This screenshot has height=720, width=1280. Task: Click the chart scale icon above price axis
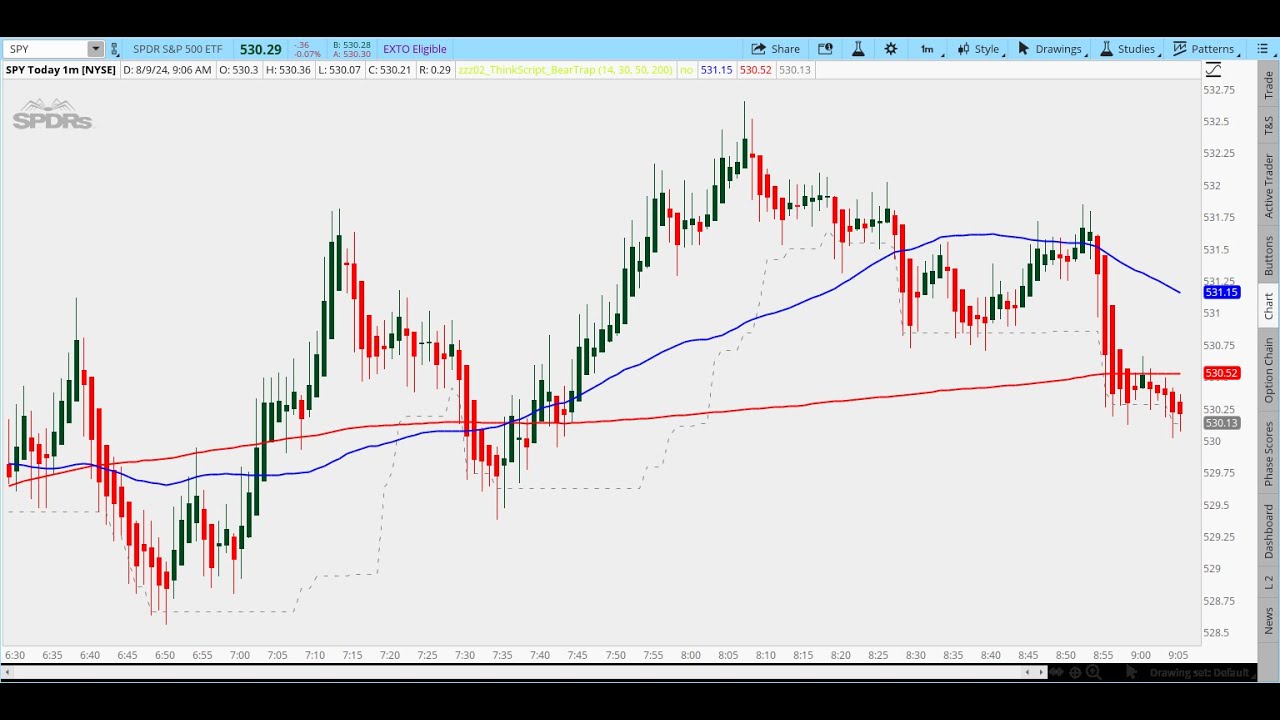(x=1213, y=69)
